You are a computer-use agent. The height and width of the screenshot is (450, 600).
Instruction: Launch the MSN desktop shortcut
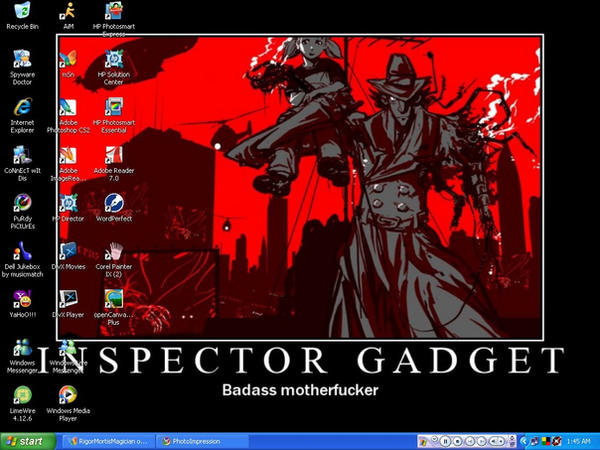(68, 64)
